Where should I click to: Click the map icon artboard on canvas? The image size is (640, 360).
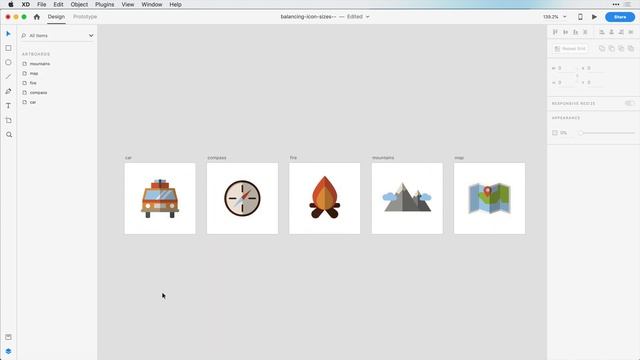[489, 198]
